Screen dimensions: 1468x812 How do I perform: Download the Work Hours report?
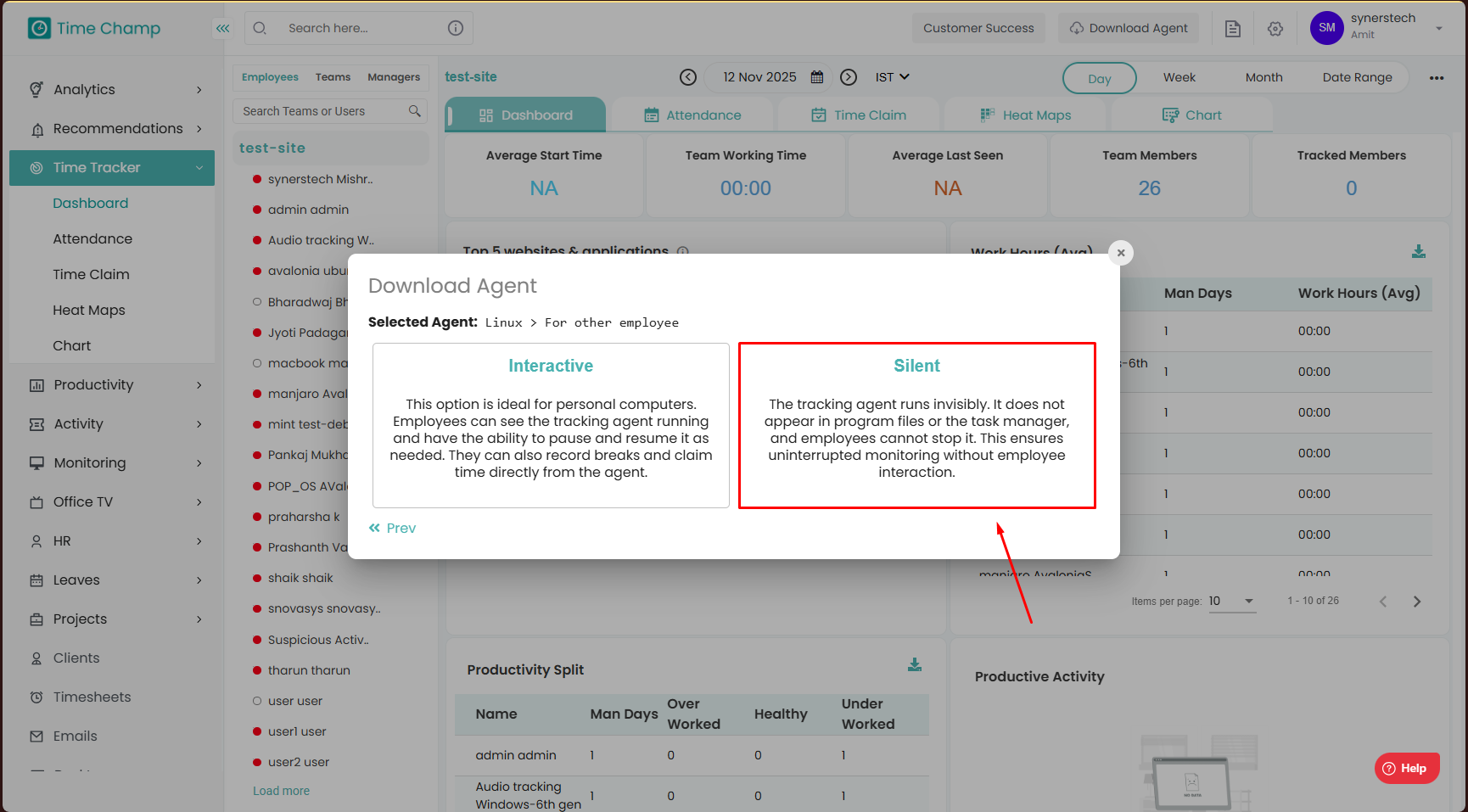[x=1419, y=252]
